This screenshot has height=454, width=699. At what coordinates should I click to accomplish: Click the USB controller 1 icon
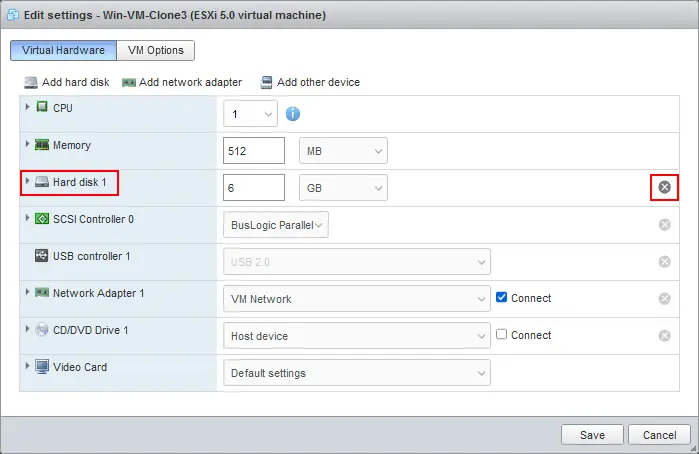[41, 256]
